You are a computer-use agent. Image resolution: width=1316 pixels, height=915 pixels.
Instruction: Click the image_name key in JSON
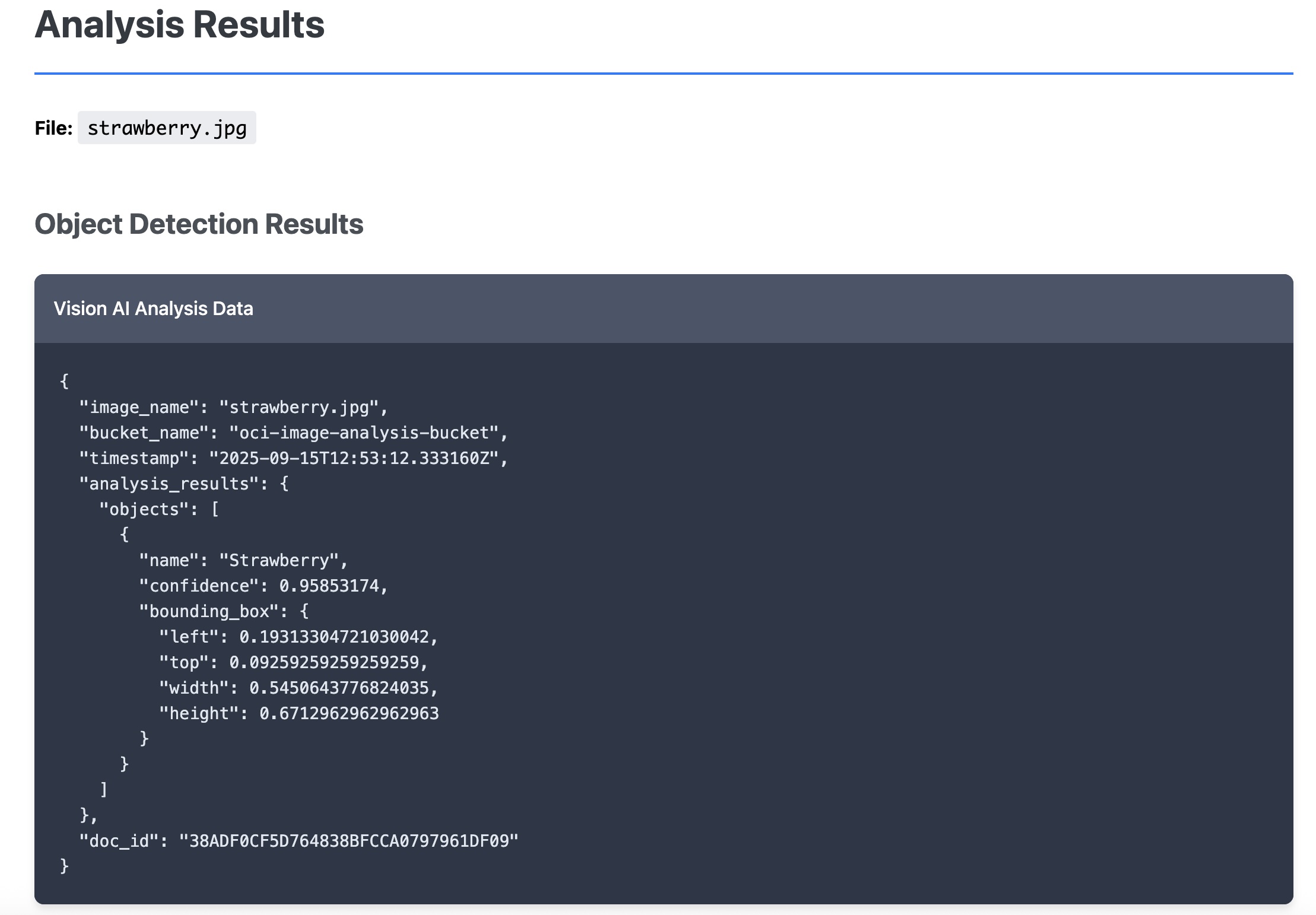point(139,408)
